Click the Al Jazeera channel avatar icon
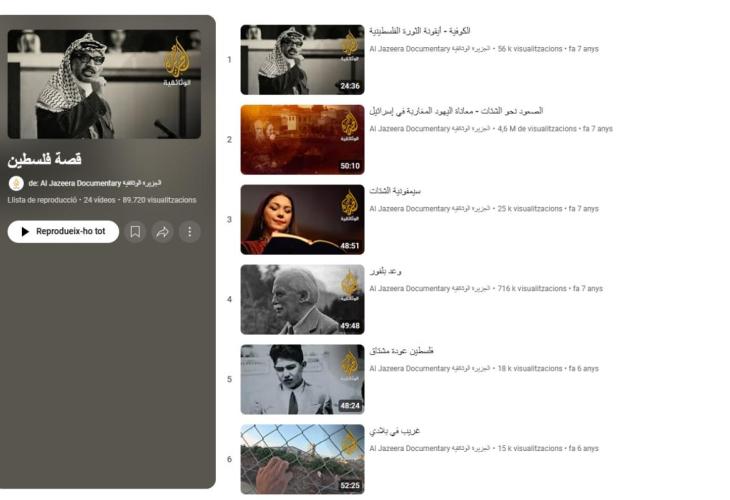 click(16, 183)
